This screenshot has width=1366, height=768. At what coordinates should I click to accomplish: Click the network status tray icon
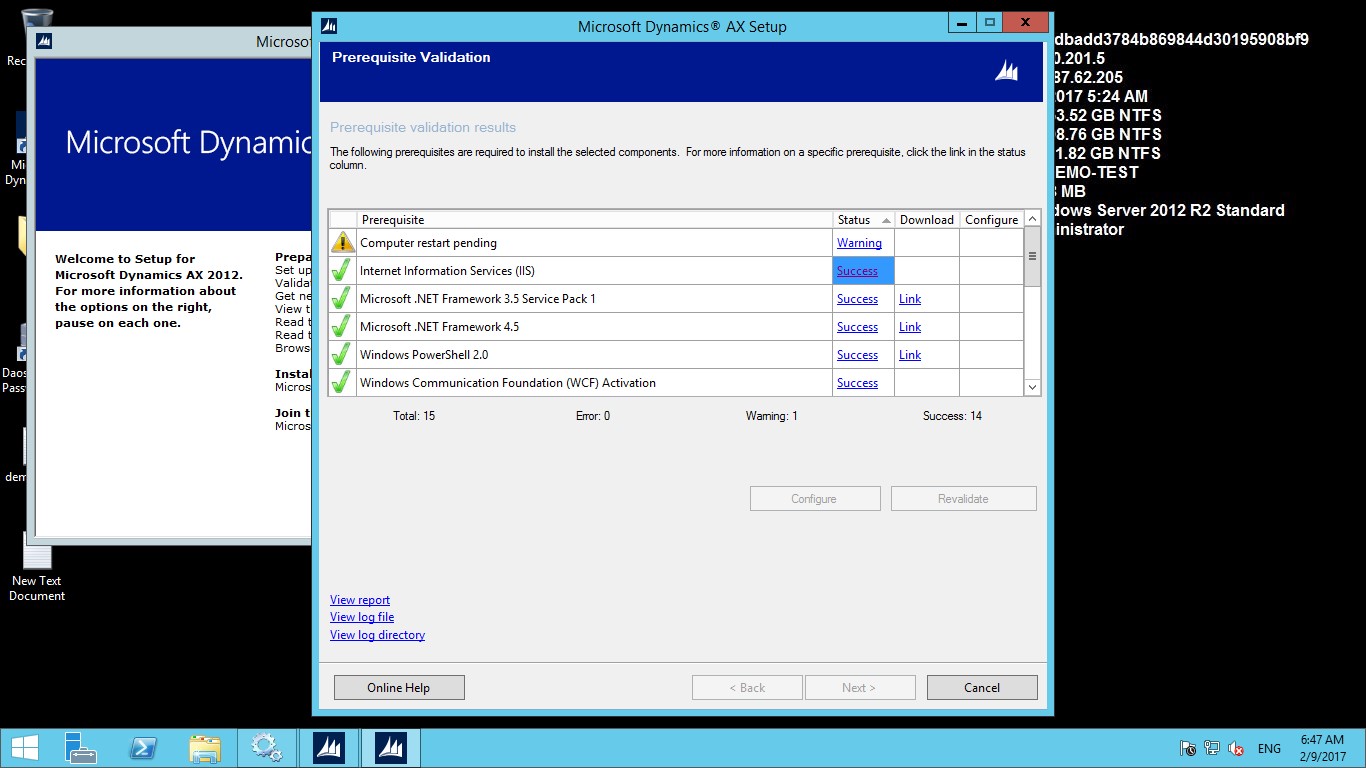[x=1212, y=748]
